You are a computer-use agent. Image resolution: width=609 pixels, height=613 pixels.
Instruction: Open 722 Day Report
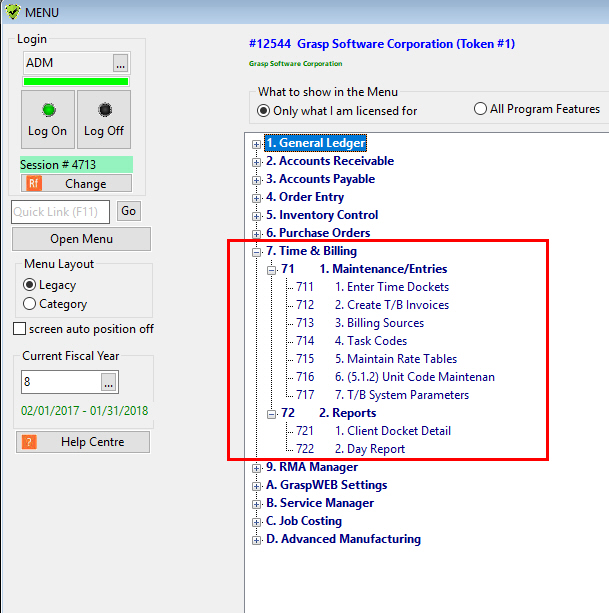point(350,449)
